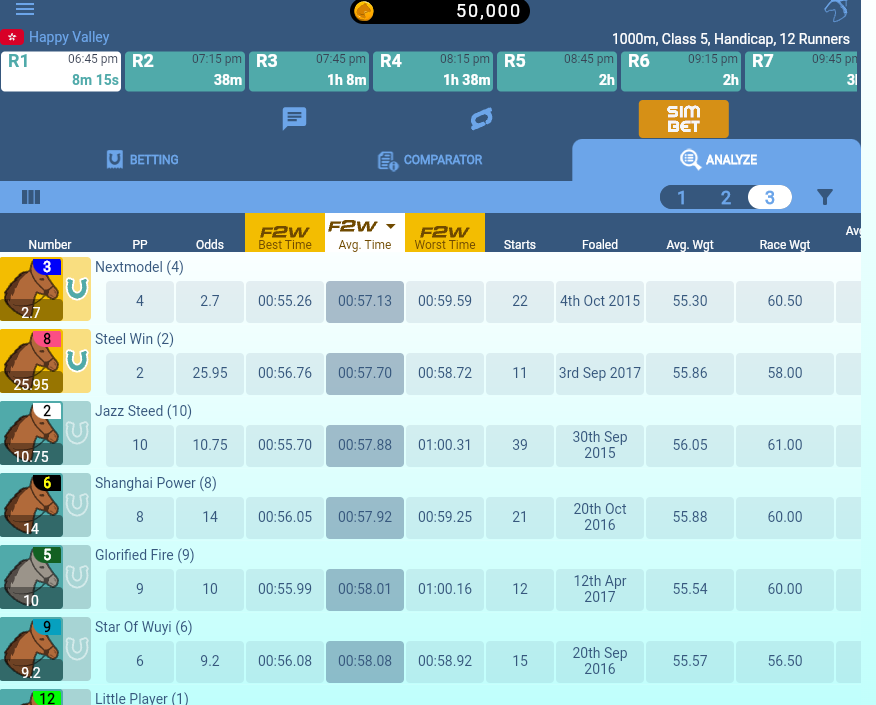Screen dimensions: 876x705
Task: Open the F2W Avg. Time sort dropdown
Action: 365,233
